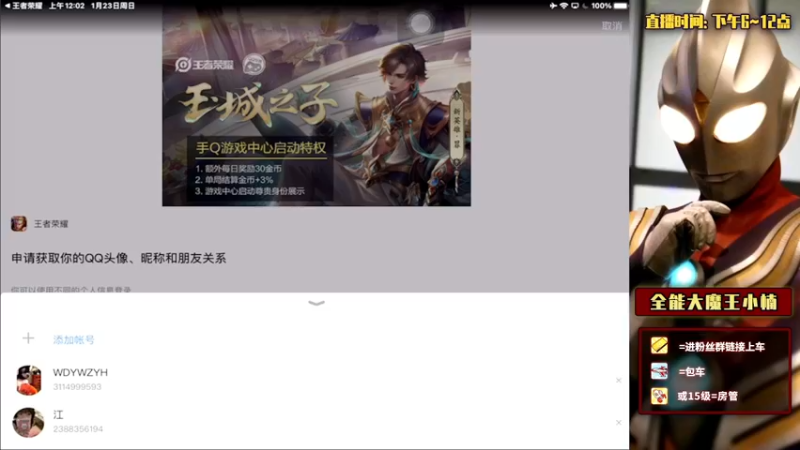
Task: Choose account named 江
Action: pyautogui.click(x=58, y=415)
